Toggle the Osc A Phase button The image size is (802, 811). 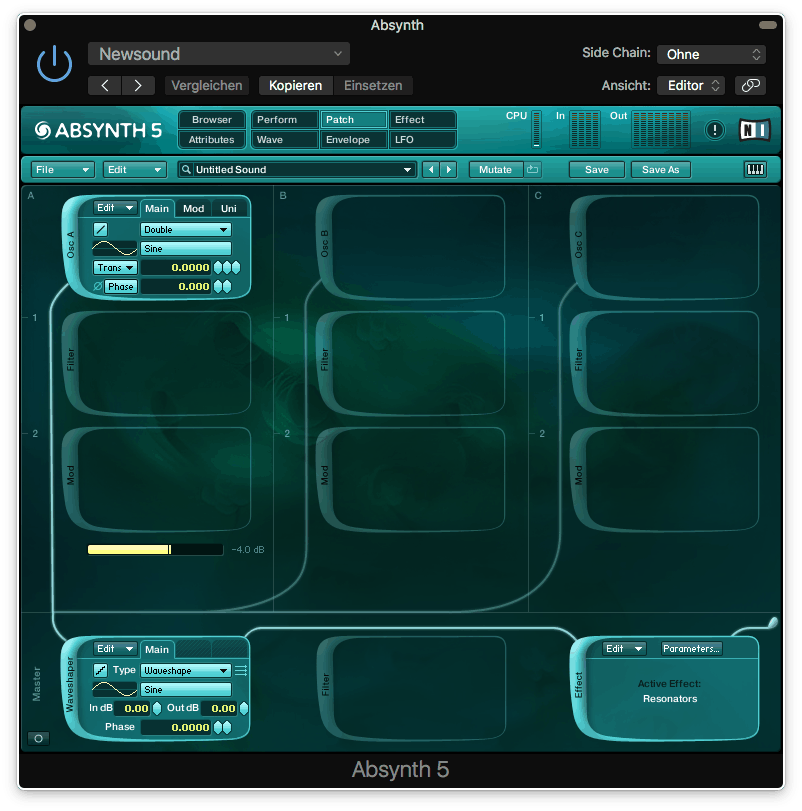(120, 287)
